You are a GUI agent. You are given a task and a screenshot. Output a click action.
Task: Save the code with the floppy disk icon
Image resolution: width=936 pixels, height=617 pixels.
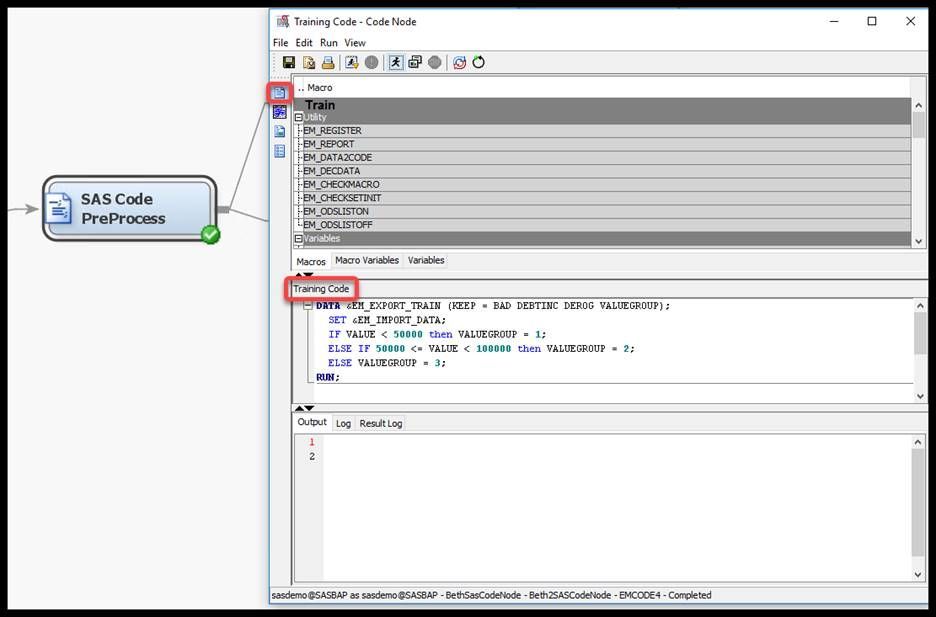tap(289, 62)
